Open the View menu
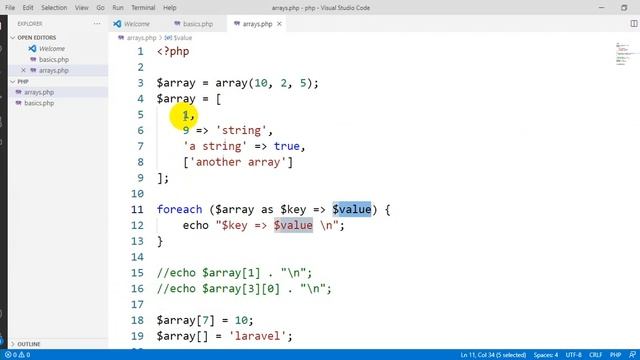 82,8
